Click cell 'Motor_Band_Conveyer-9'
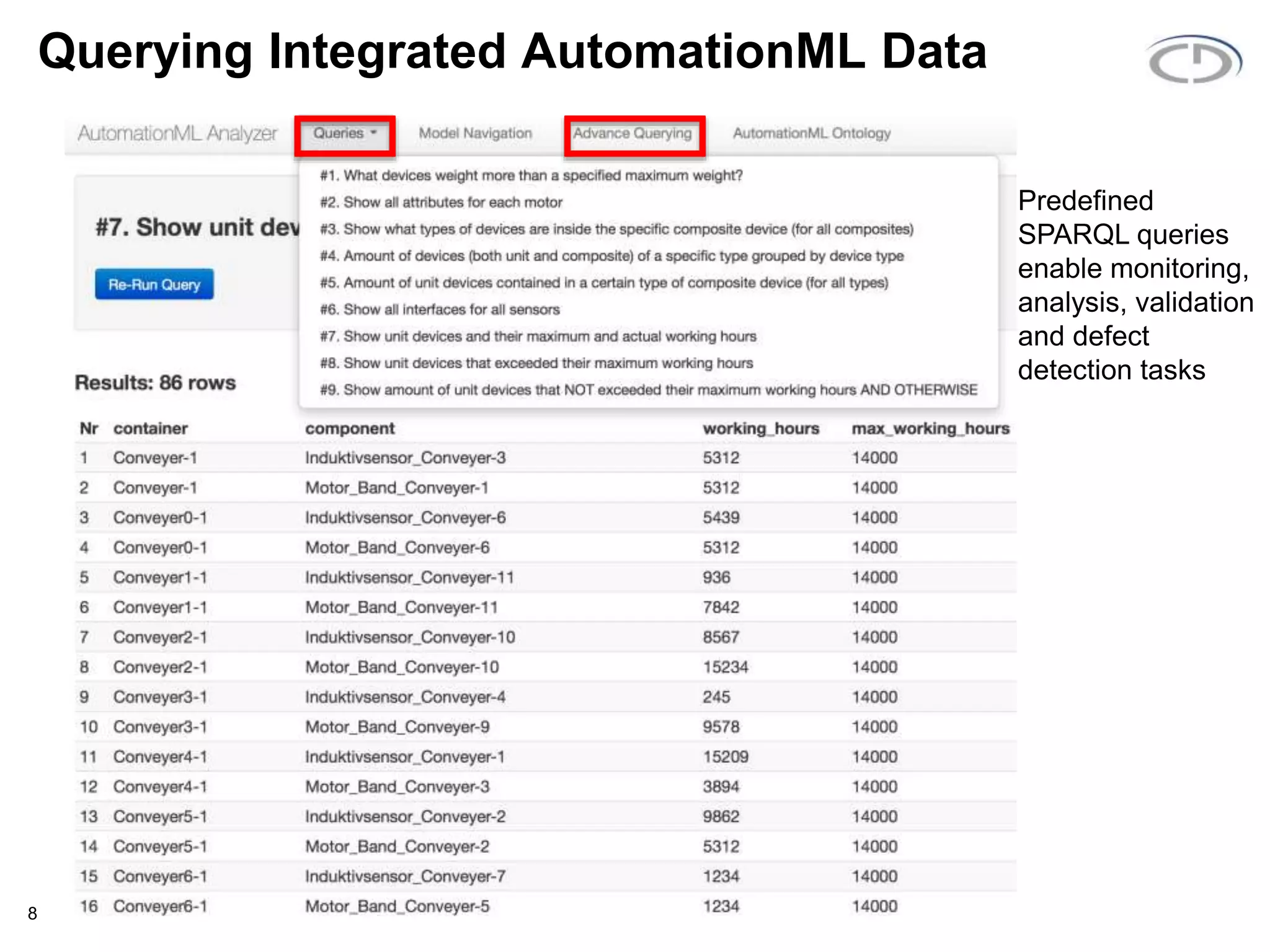 pos(397,727)
